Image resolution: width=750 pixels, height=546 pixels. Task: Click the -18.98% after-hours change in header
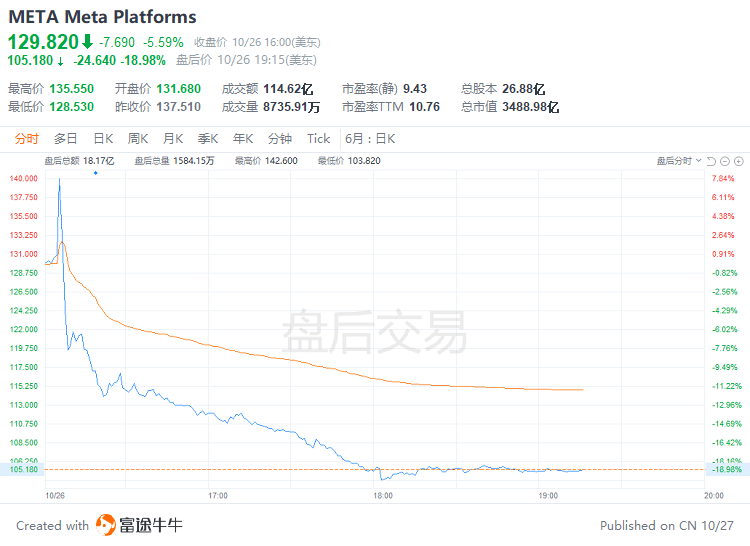(x=143, y=60)
